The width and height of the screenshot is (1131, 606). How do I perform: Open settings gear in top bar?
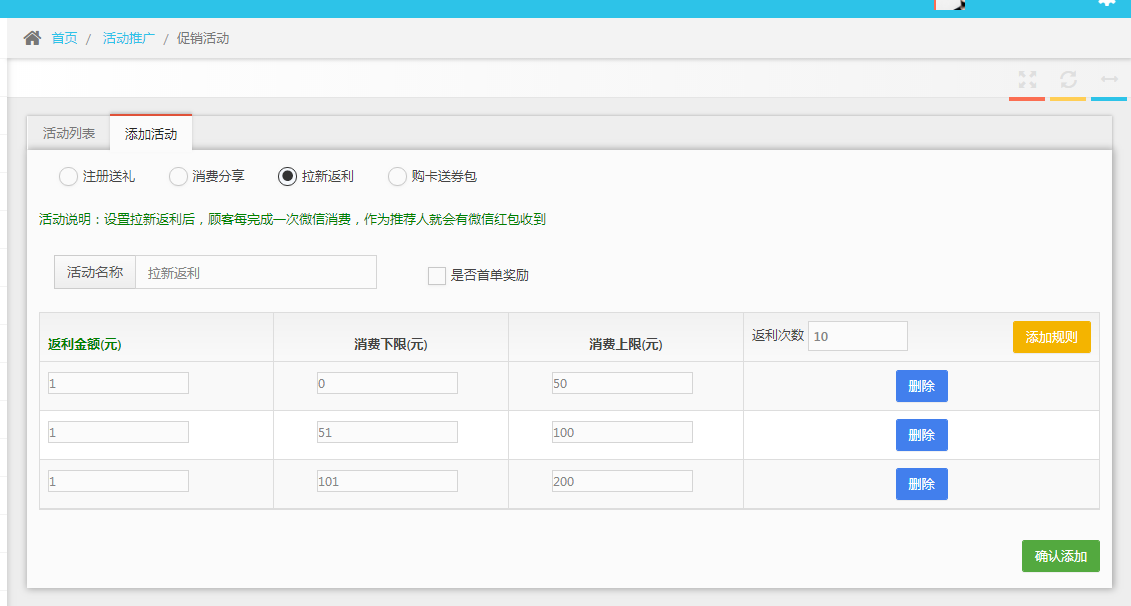(x=1106, y=3)
